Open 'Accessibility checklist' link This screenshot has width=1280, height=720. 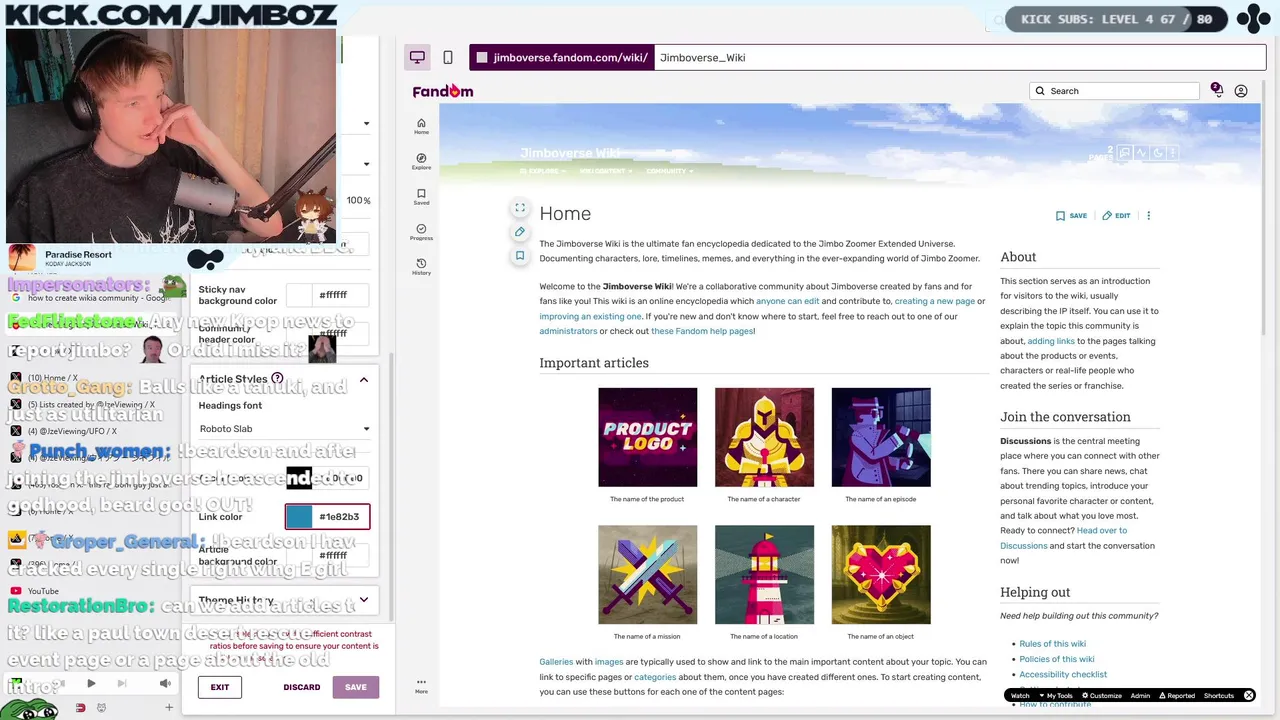point(1063,674)
